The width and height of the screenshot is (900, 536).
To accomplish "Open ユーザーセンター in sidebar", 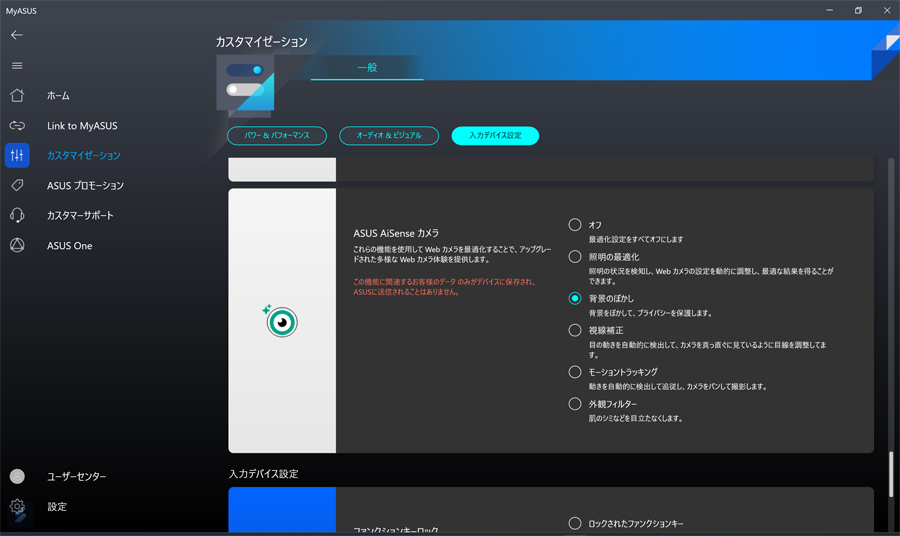I will [76, 476].
